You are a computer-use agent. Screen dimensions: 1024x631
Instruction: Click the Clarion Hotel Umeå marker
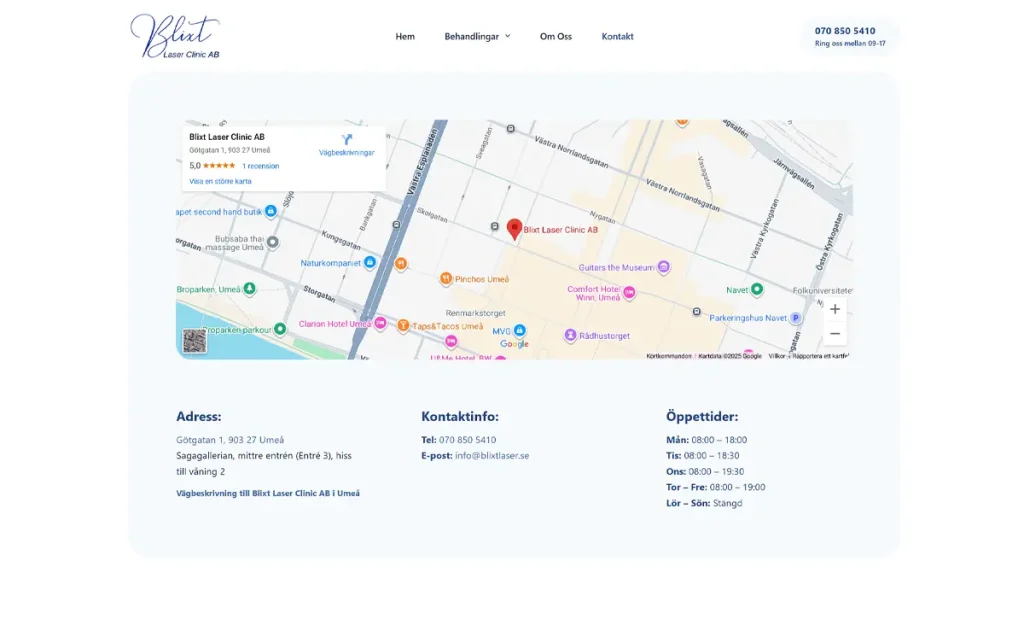click(380, 323)
